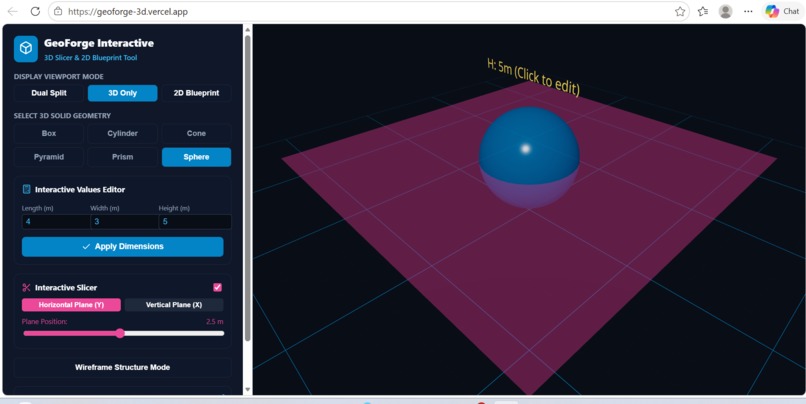Image resolution: width=806 pixels, height=404 pixels.
Task: Switch to Dual Split viewport mode
Action: [49, 93]
